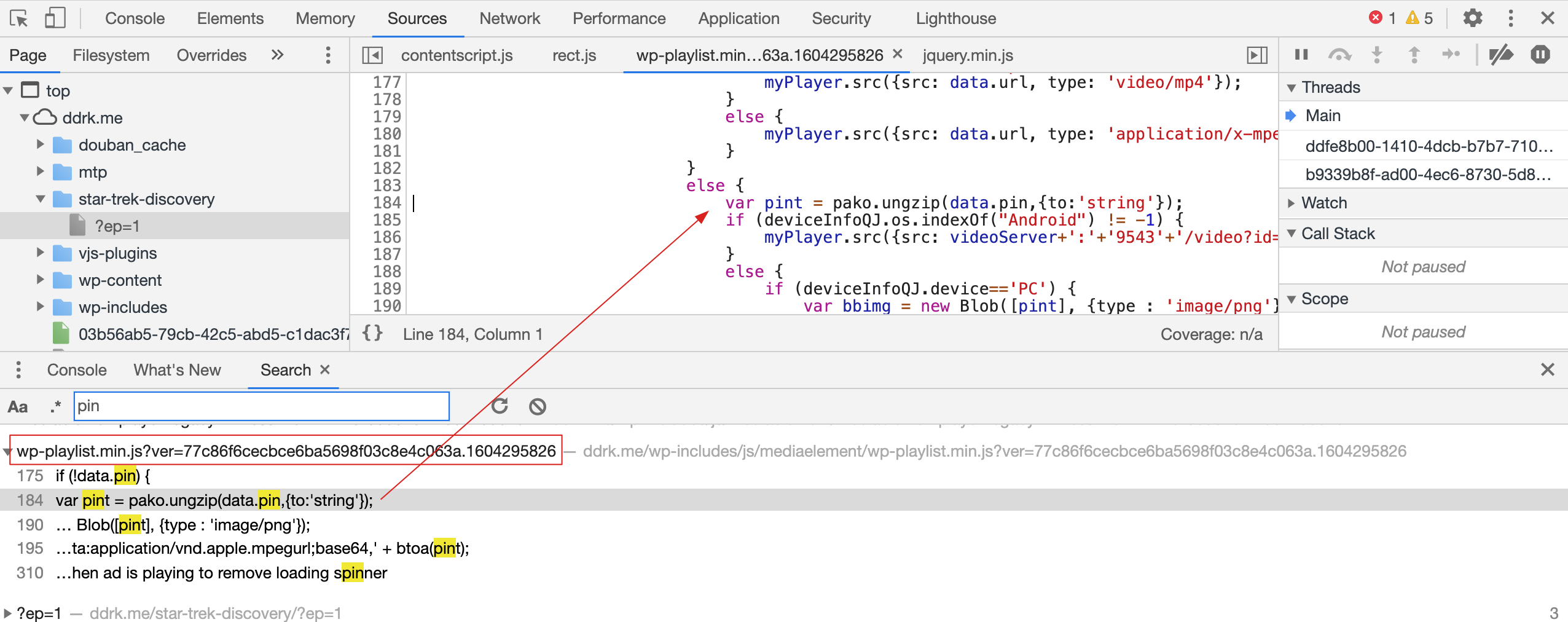This screenshot has width=1568, height=622.
Task: Refresh the search results
Action: (x=500, y=406)
